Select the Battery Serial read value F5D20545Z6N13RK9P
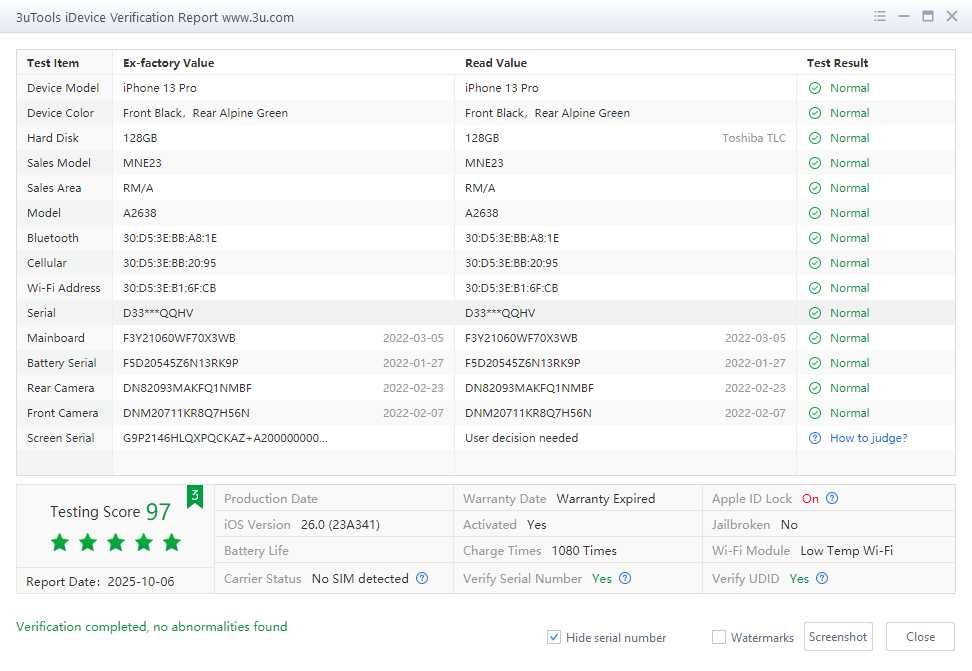 coord(523,363)
